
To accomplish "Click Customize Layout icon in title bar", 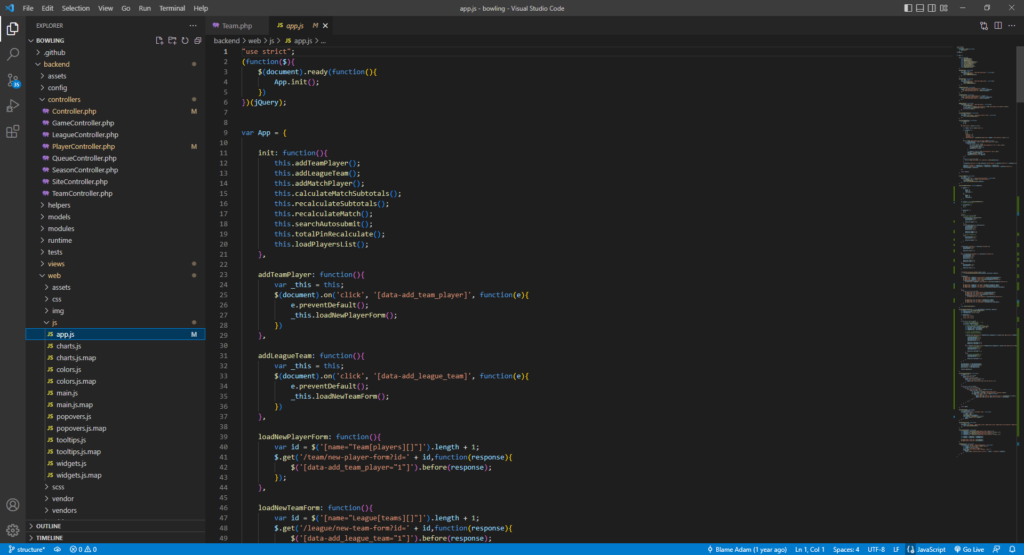I will click(944, 8).
